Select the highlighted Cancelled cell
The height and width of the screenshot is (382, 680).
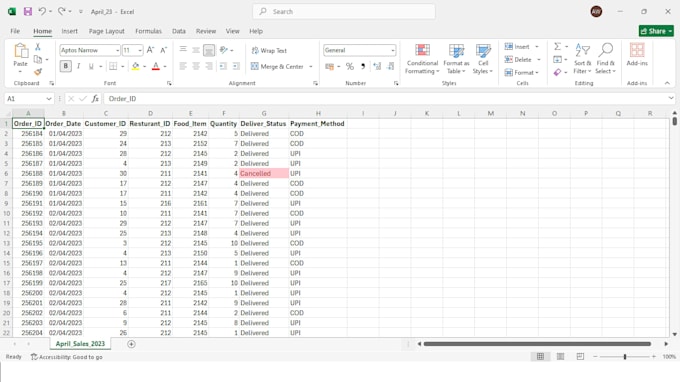point(264,173)
